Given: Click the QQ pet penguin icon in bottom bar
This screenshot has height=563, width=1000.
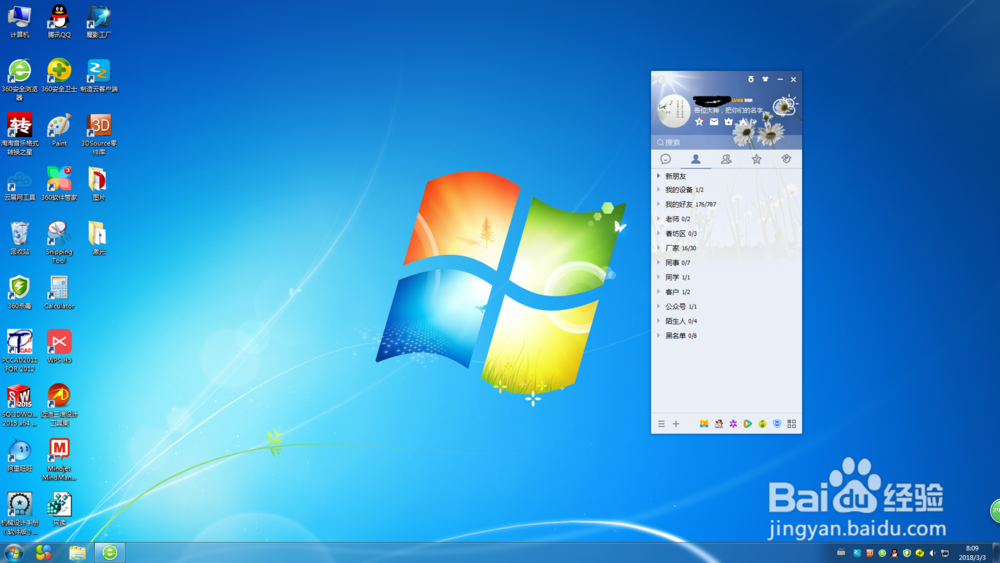Looking at the screenshot, I should coord(719,424).
